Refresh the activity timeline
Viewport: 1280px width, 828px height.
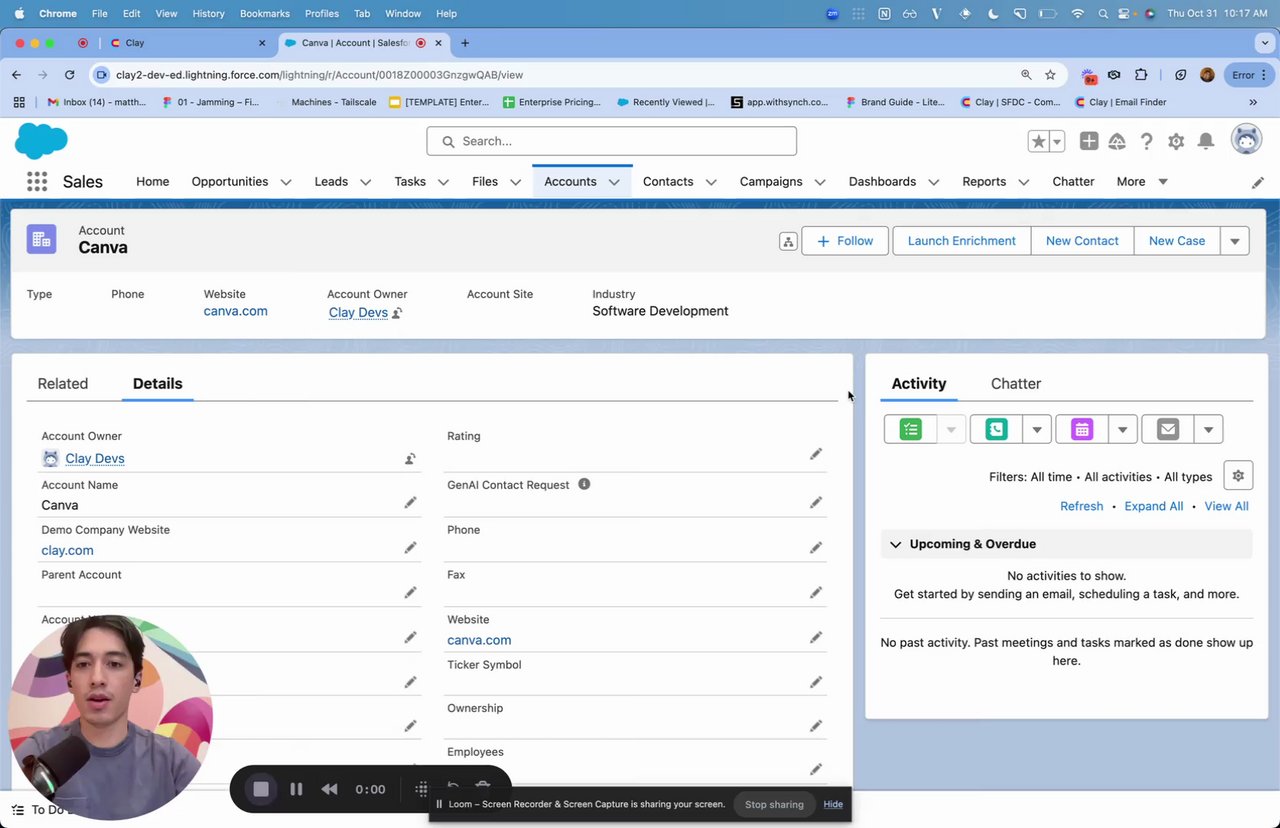pos(1082,506)
